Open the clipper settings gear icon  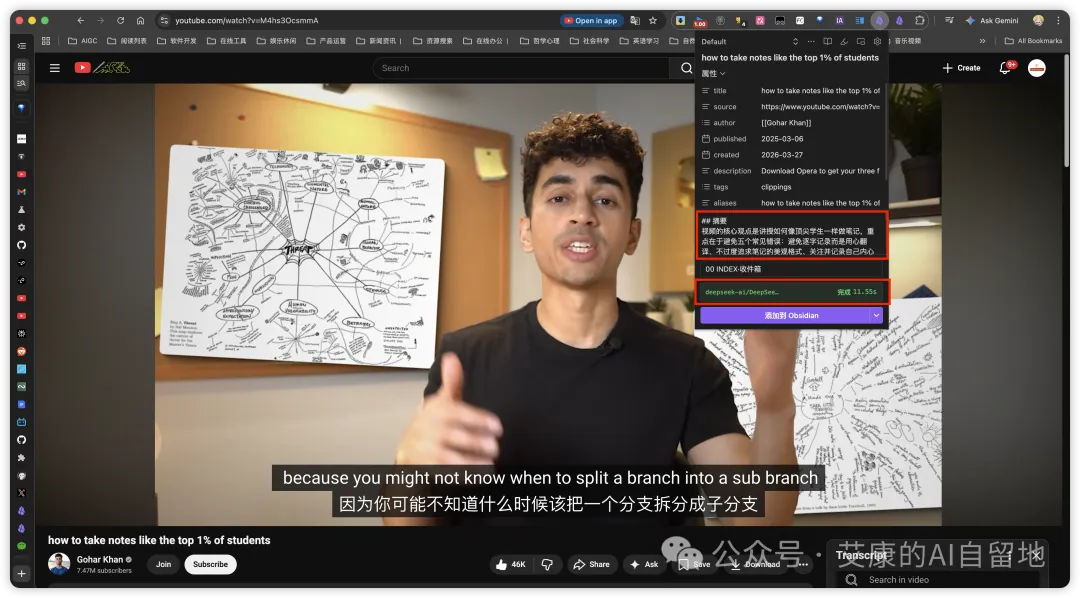[x=877, y=42]
